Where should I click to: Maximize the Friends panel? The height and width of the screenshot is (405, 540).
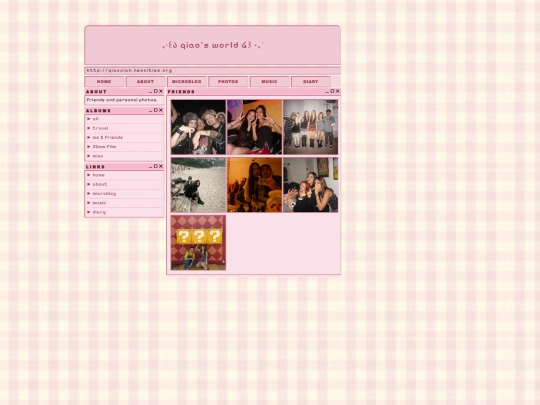332,91
